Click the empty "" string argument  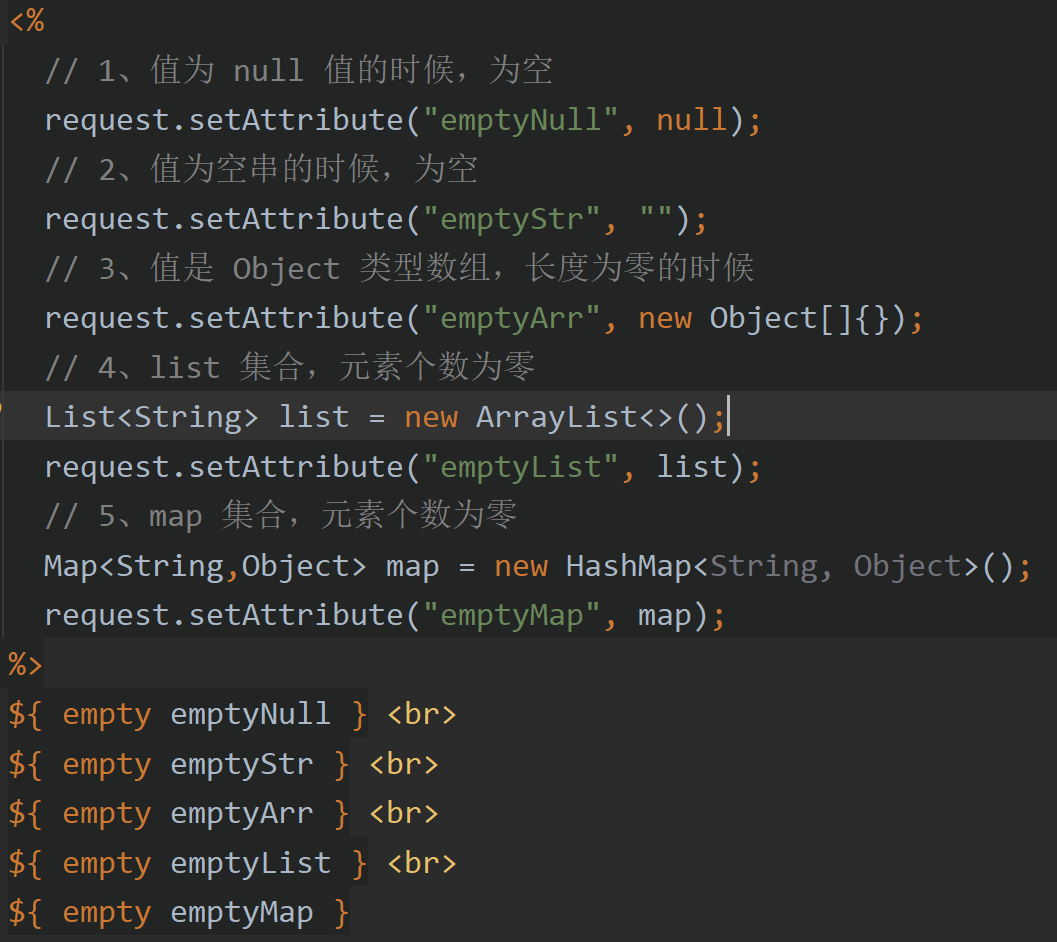[x=655, y=214]
